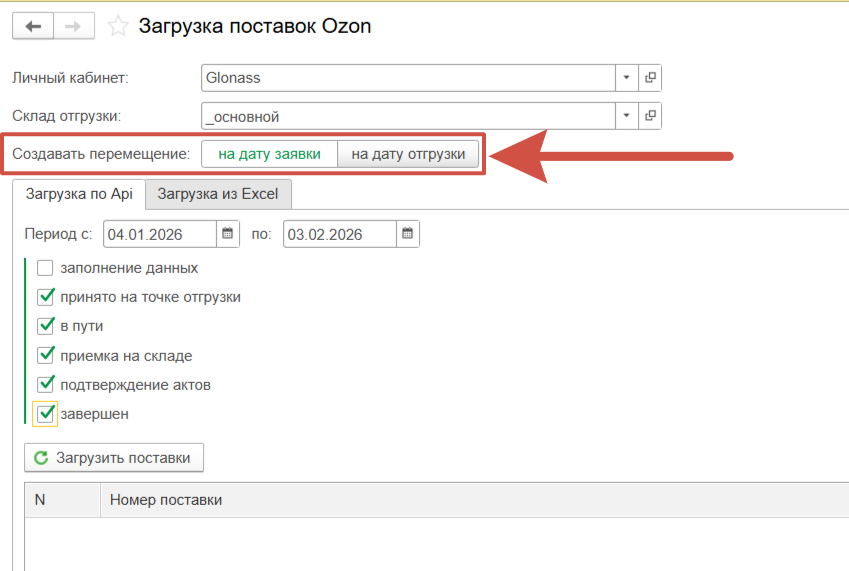Image resolution: width=849 pixels, height=571 pixels.
Task: Expand the Склад отгрузки dropdown list
Action: click(626, 116)
